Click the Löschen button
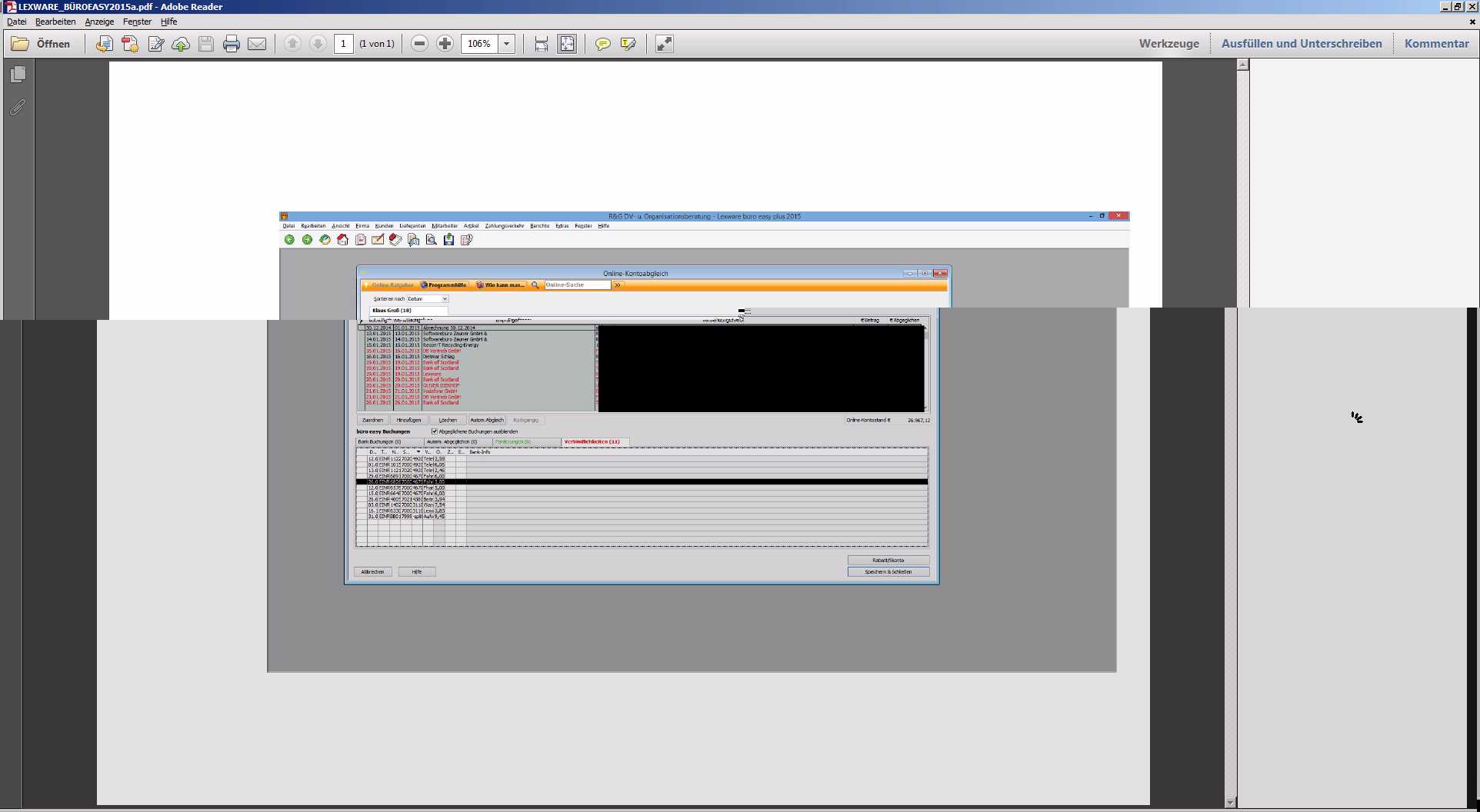The height and width of the screenshot is (812, 1480). pos(448,420)
